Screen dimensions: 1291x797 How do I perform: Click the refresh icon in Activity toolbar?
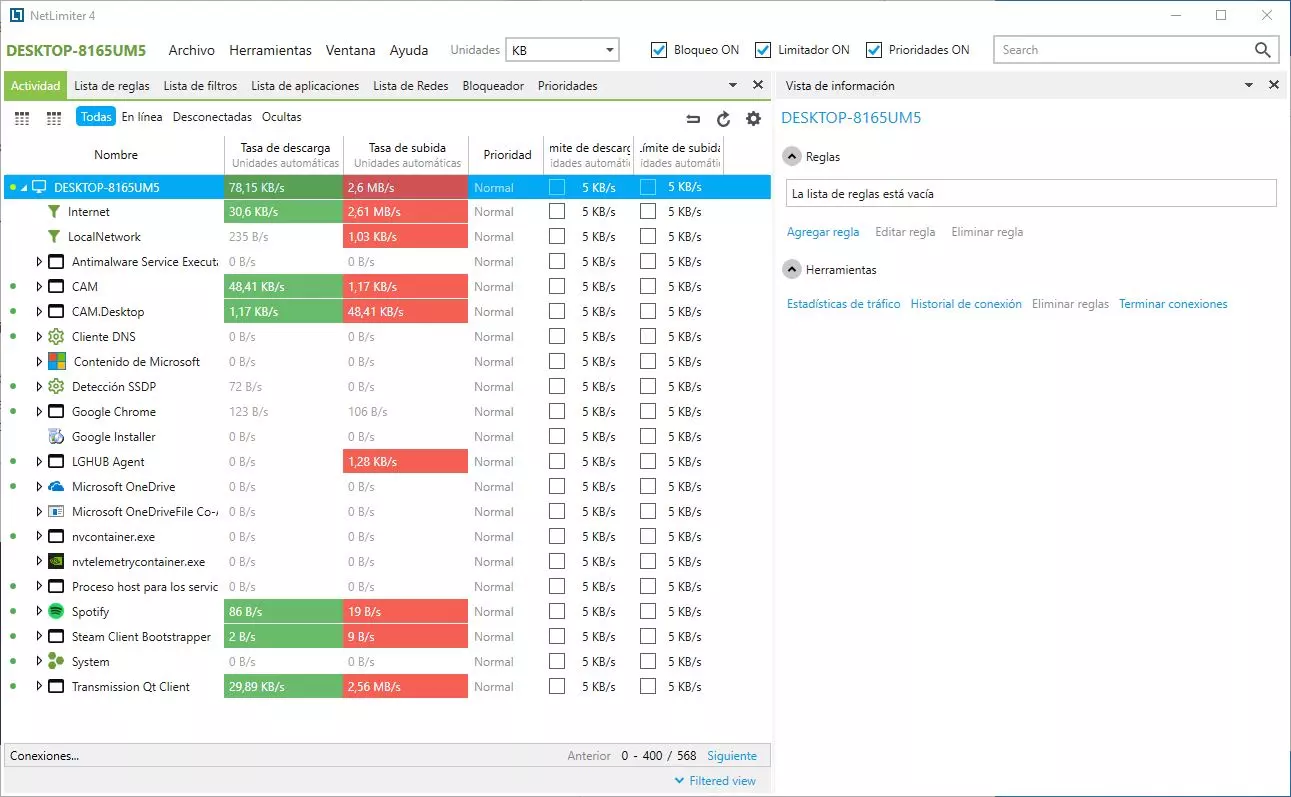[x=724, y=119]
